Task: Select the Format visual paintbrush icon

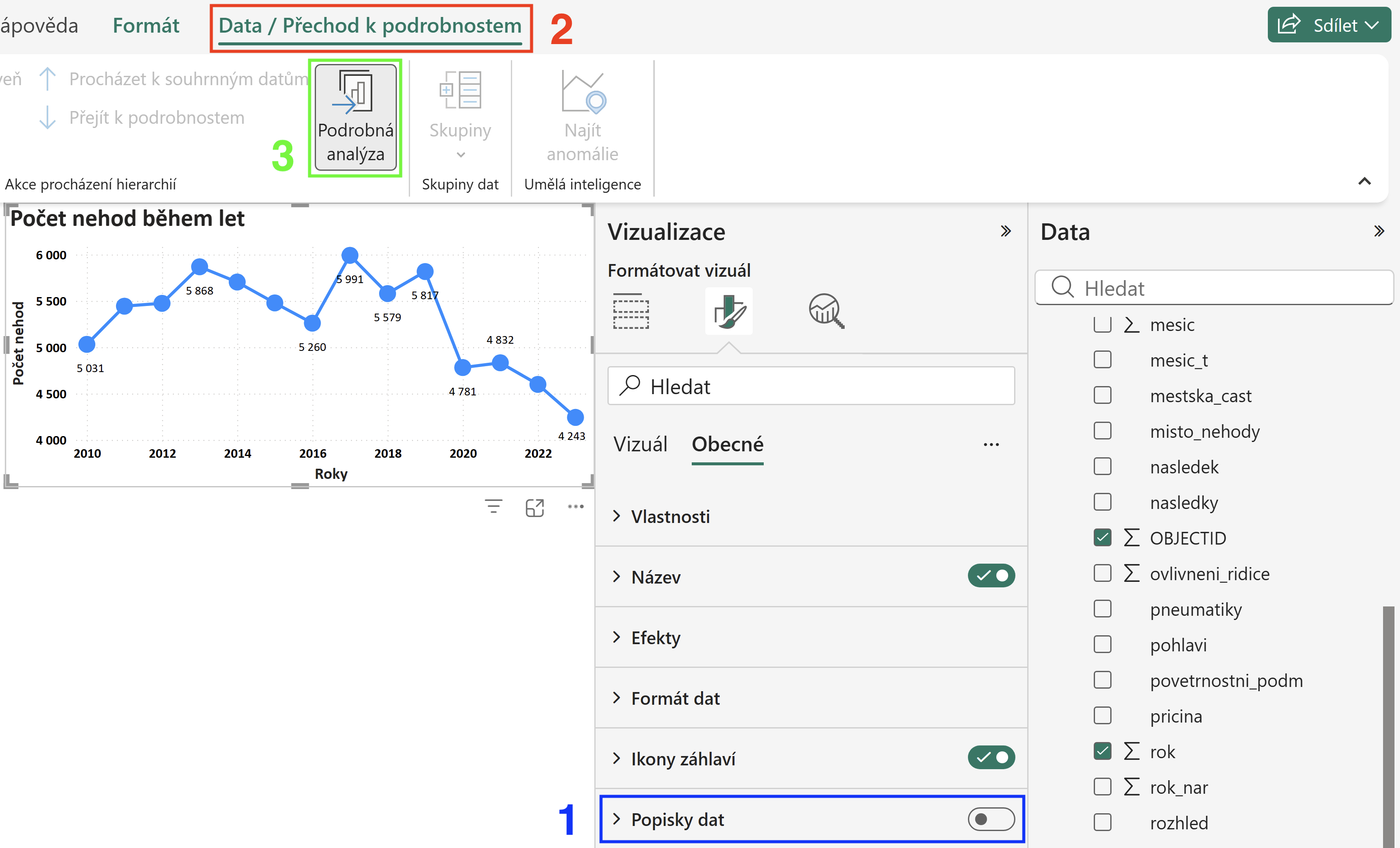Action: coord(729,311)
